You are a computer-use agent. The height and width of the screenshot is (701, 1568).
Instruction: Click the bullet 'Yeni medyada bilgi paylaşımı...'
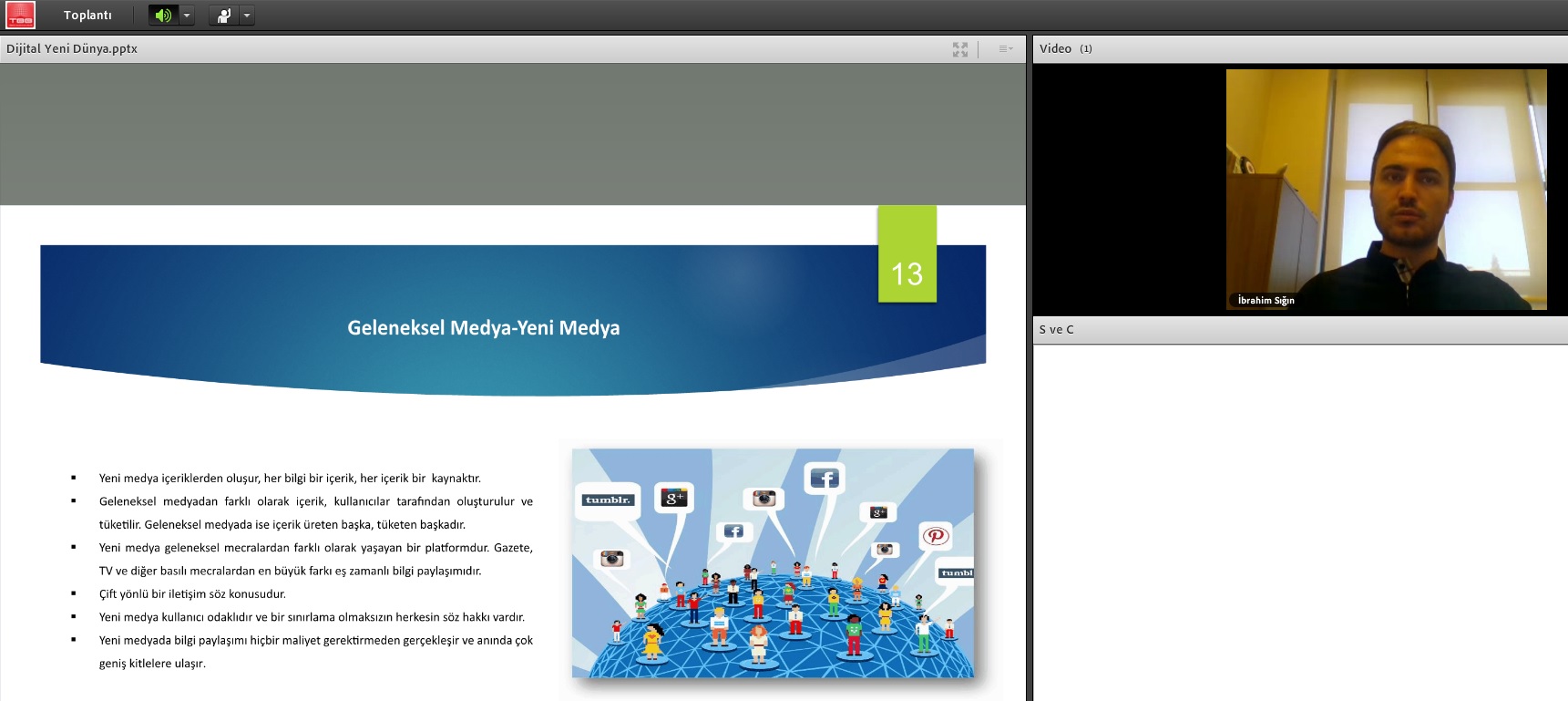tap(316, 652)
